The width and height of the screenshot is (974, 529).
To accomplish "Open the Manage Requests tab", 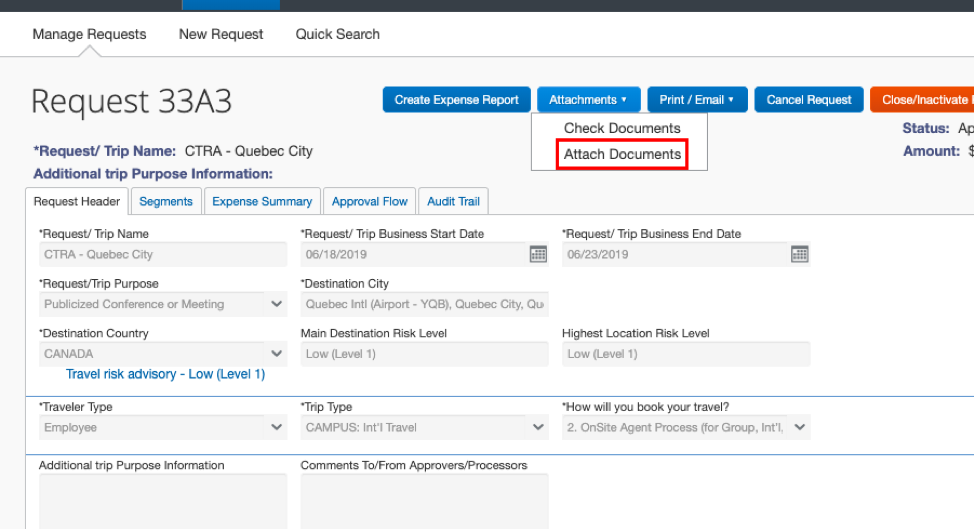I will [x=89, y=34].
